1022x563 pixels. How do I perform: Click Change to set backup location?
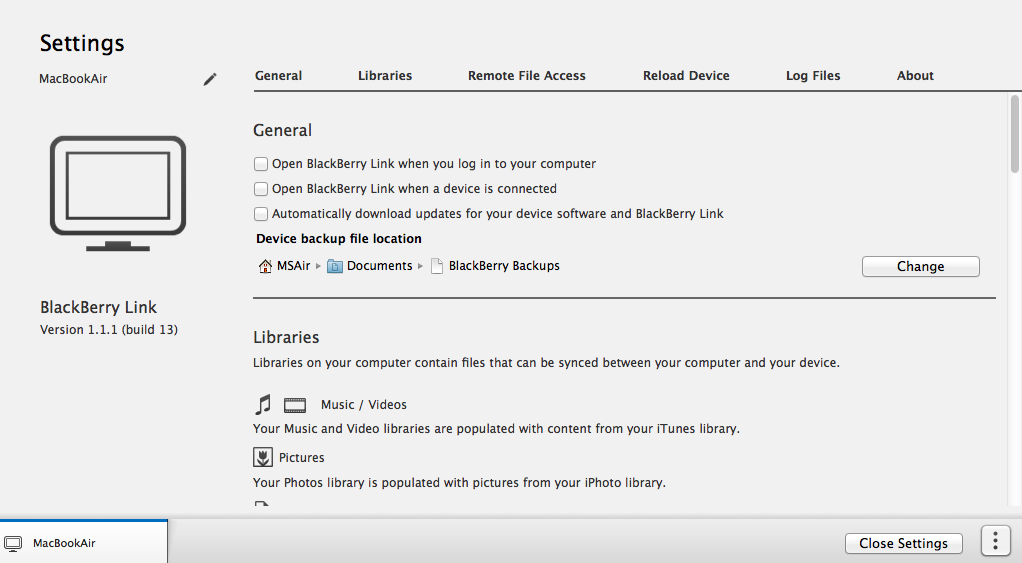tap(920, 267)
